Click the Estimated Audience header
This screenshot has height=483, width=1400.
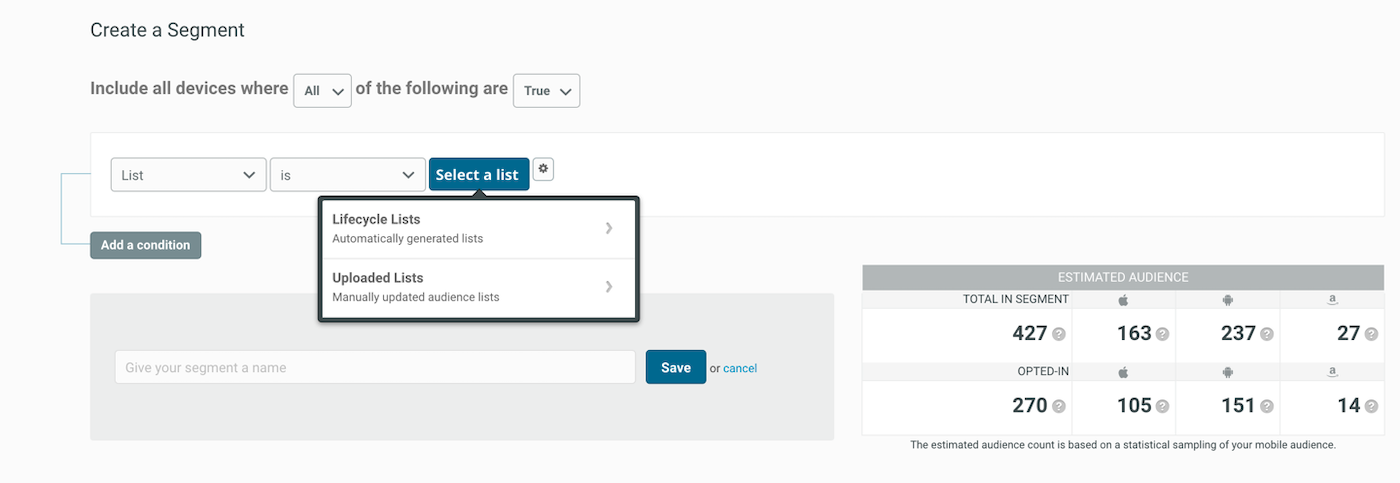[1123, 277]
